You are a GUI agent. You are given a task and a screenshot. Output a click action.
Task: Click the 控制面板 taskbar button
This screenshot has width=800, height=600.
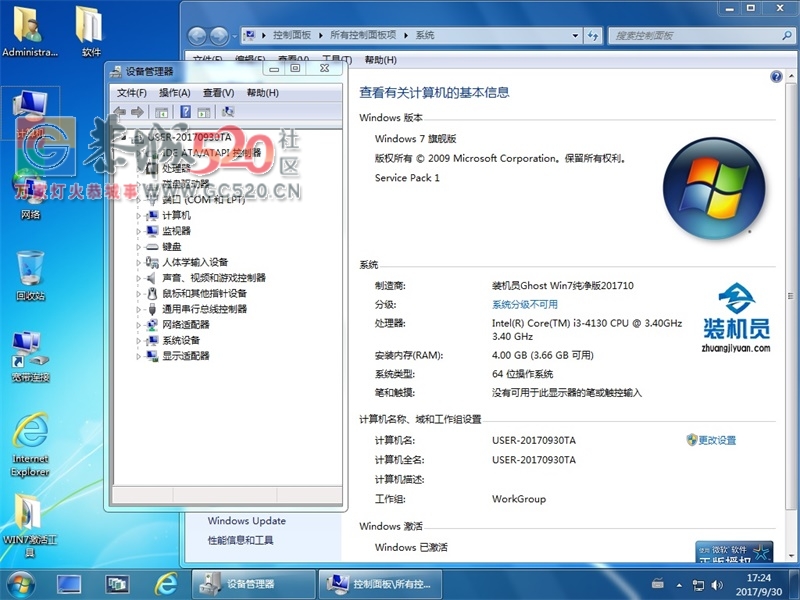[x=380, y=584]
